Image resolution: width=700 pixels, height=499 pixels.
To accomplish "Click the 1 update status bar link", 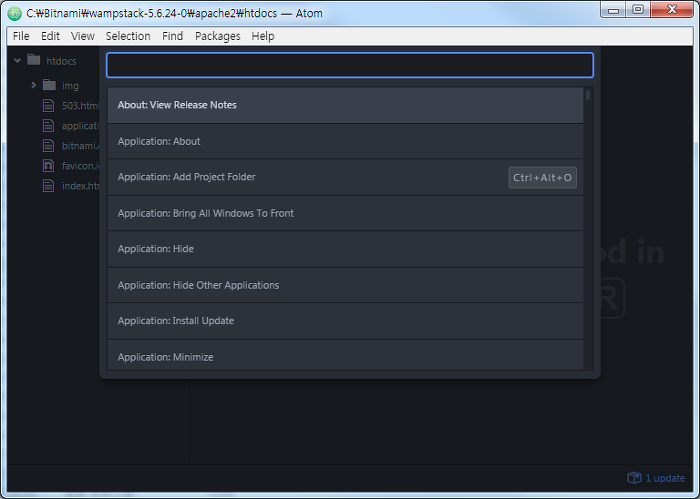I will [665, 478].
